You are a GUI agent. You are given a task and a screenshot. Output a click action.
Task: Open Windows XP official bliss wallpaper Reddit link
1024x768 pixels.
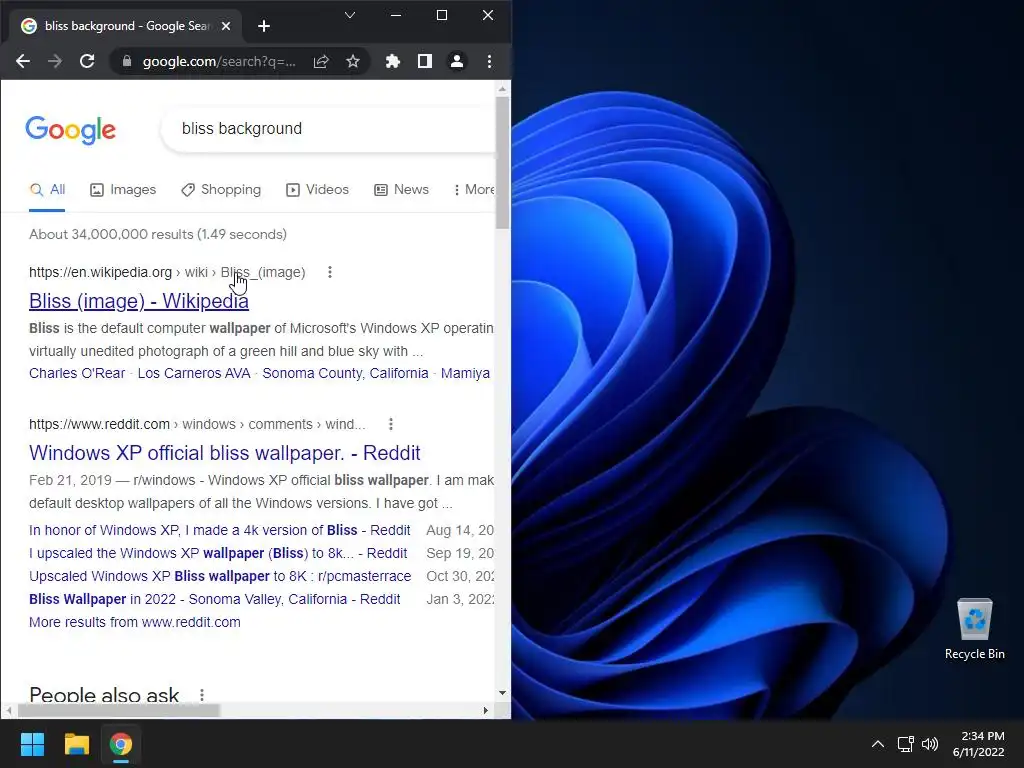pos(225,453)
